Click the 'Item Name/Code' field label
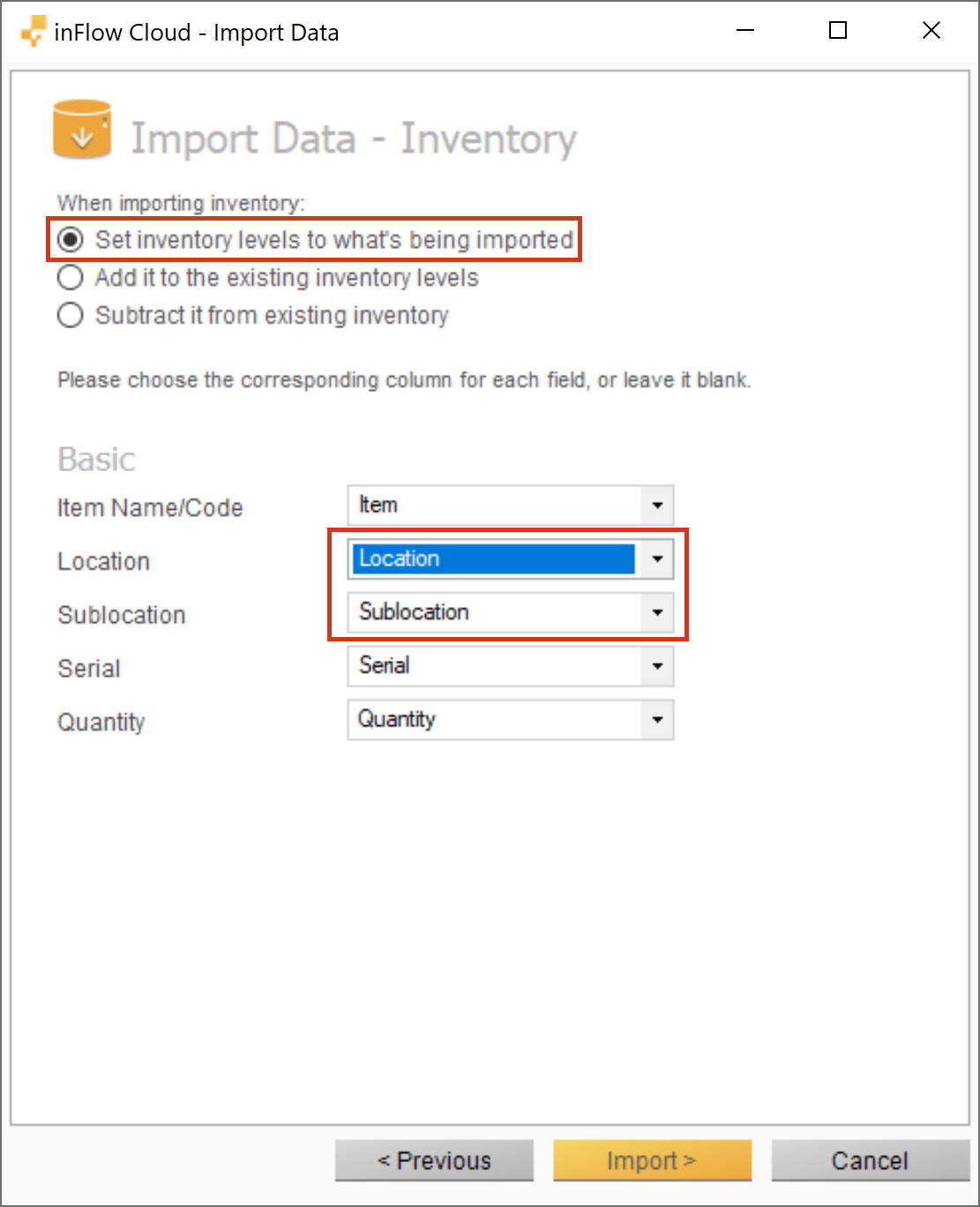980x1207 pixels. coord(150,508)
